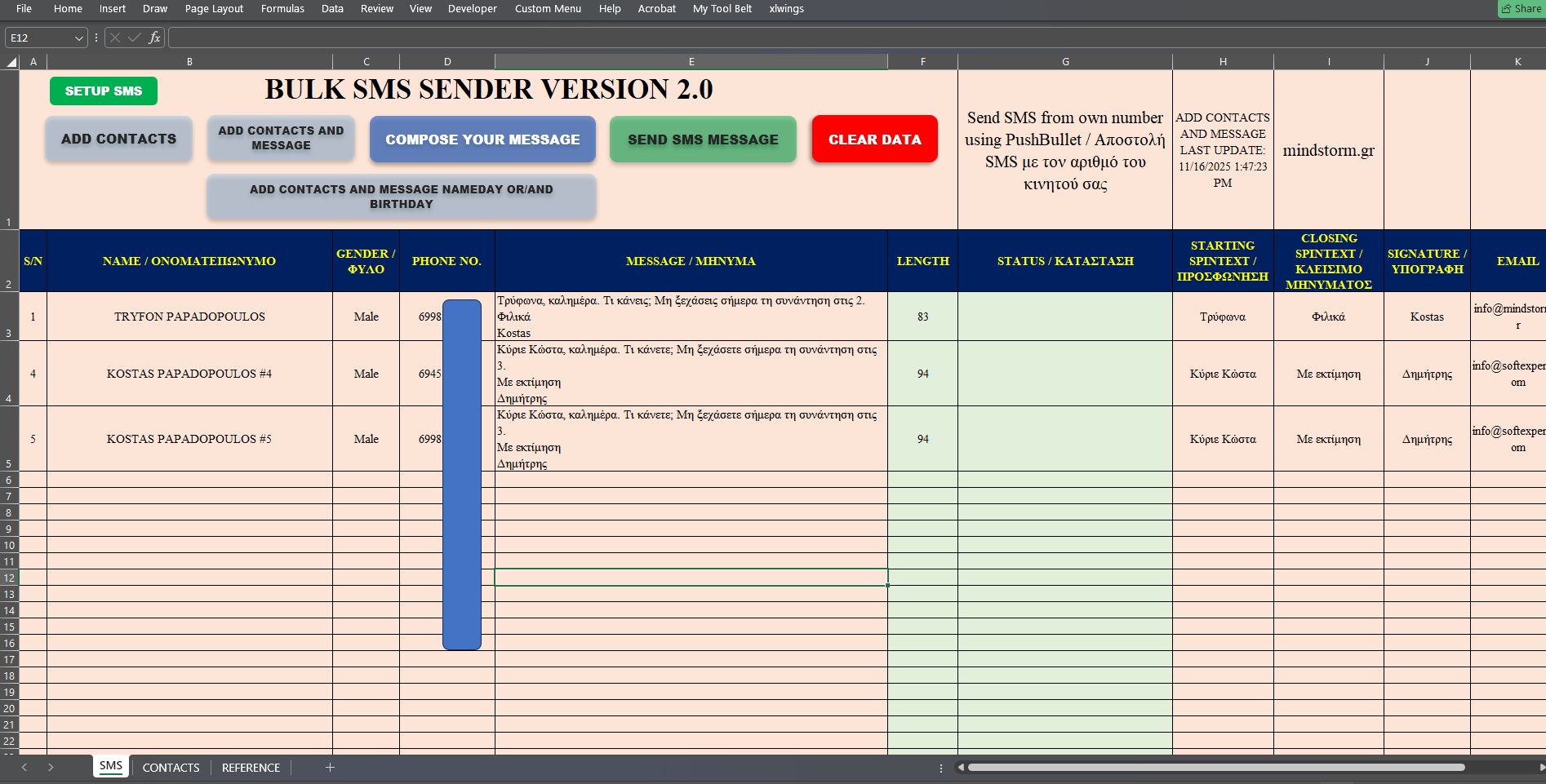Expand the Name Box dropdown

[79, 38]
